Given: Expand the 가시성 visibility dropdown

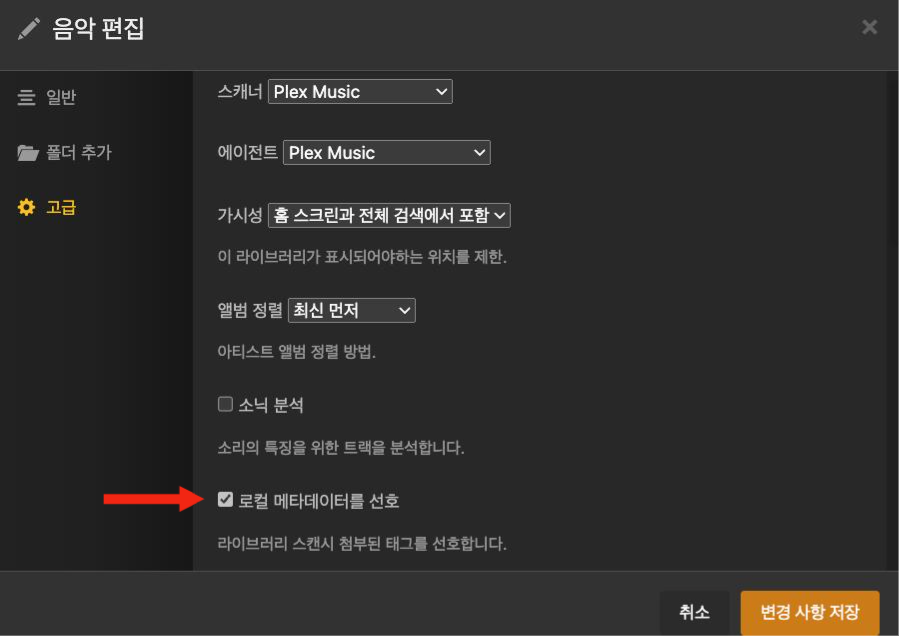Looking at the screenshot, I should (389, 215).
